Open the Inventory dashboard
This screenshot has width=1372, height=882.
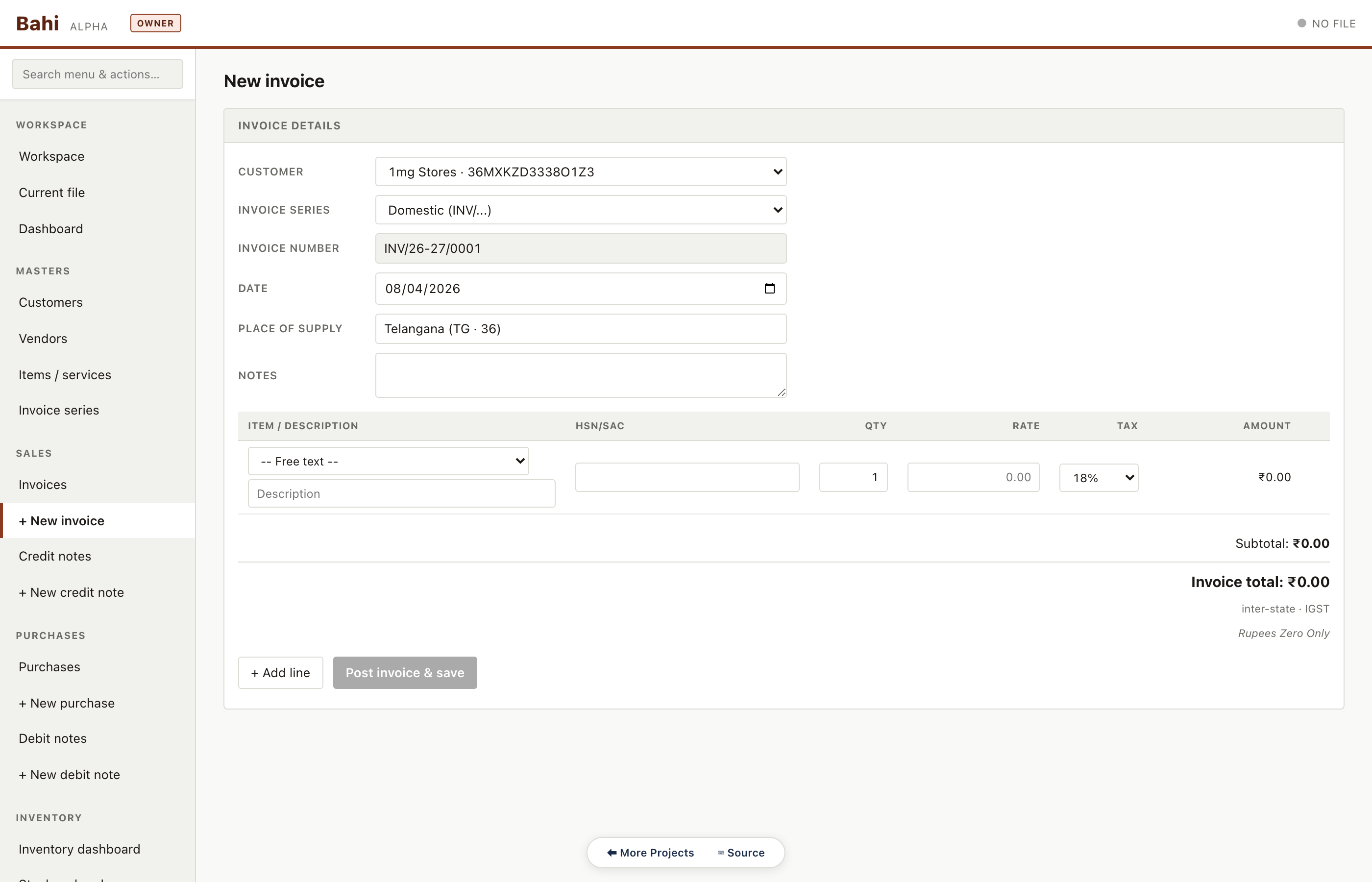point(79,849)
